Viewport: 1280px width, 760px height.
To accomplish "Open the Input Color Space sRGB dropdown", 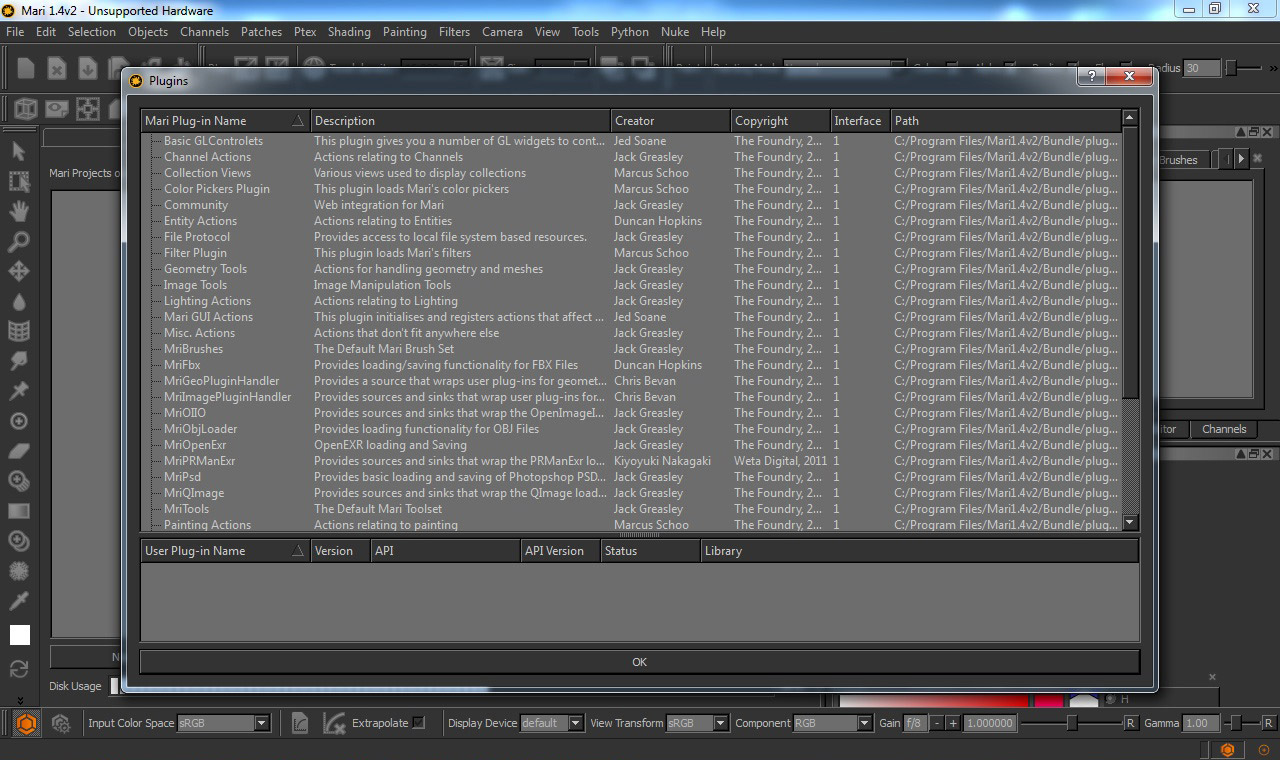I will [223, 723].
